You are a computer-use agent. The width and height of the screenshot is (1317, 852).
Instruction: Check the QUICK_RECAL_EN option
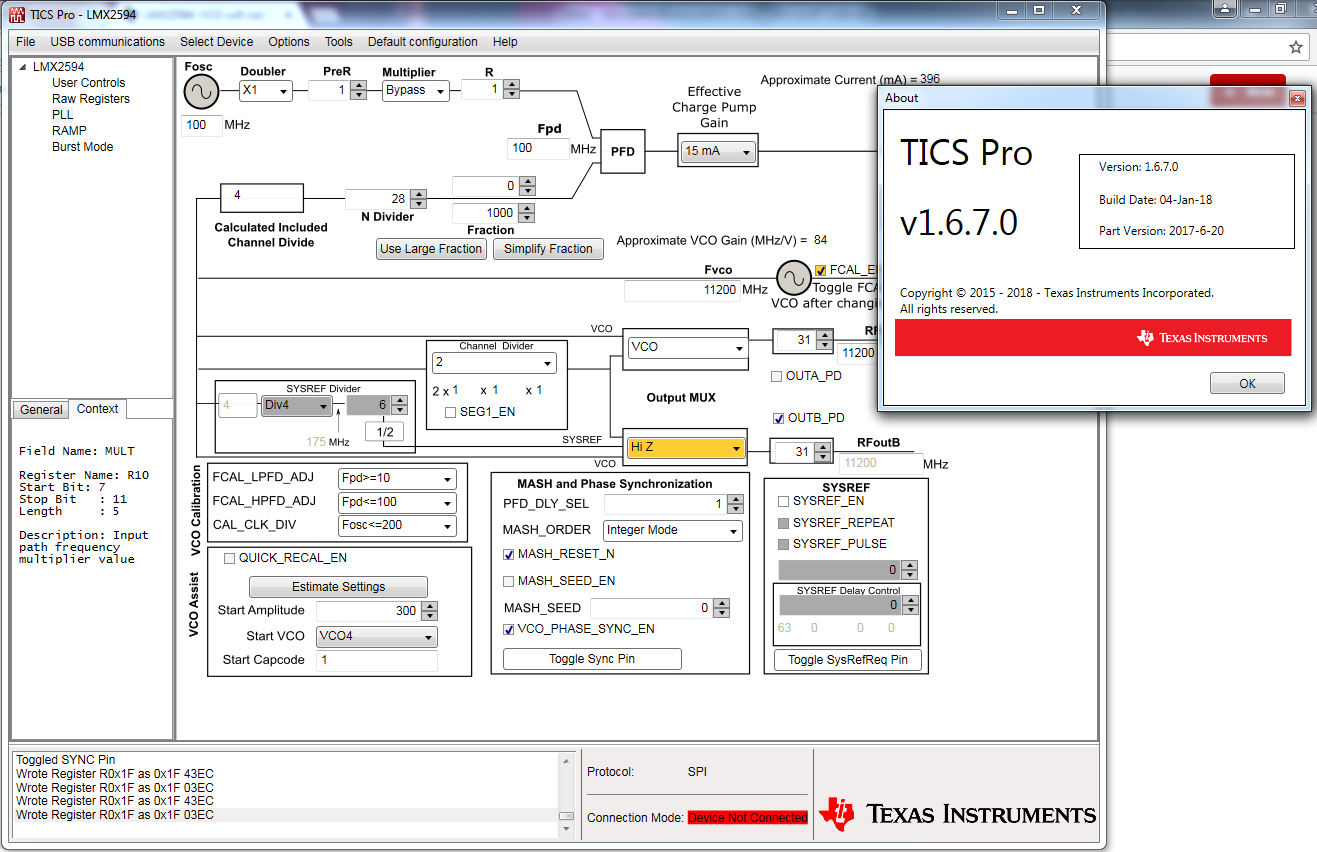click(230, 558)
